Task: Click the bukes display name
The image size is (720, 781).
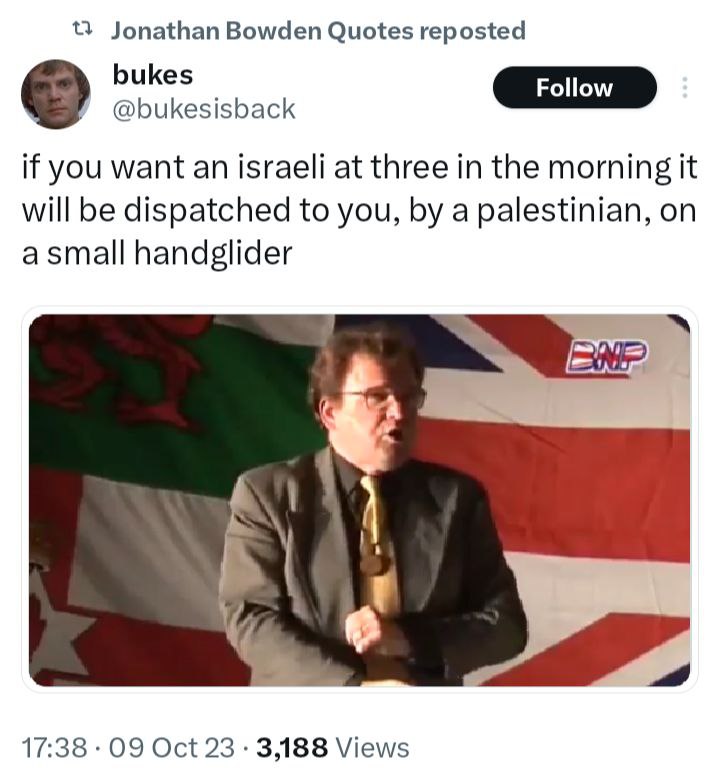Action: pyautogui.click(x=152, y=75)
